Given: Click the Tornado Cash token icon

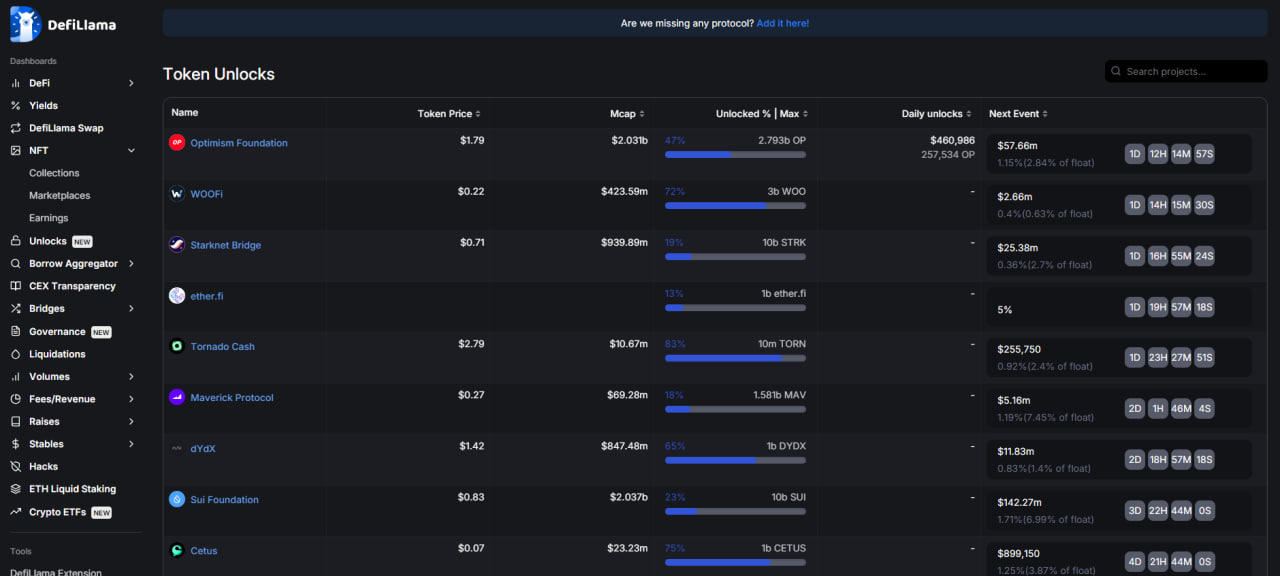Looking at the screenshot, I should coord(177,347).
